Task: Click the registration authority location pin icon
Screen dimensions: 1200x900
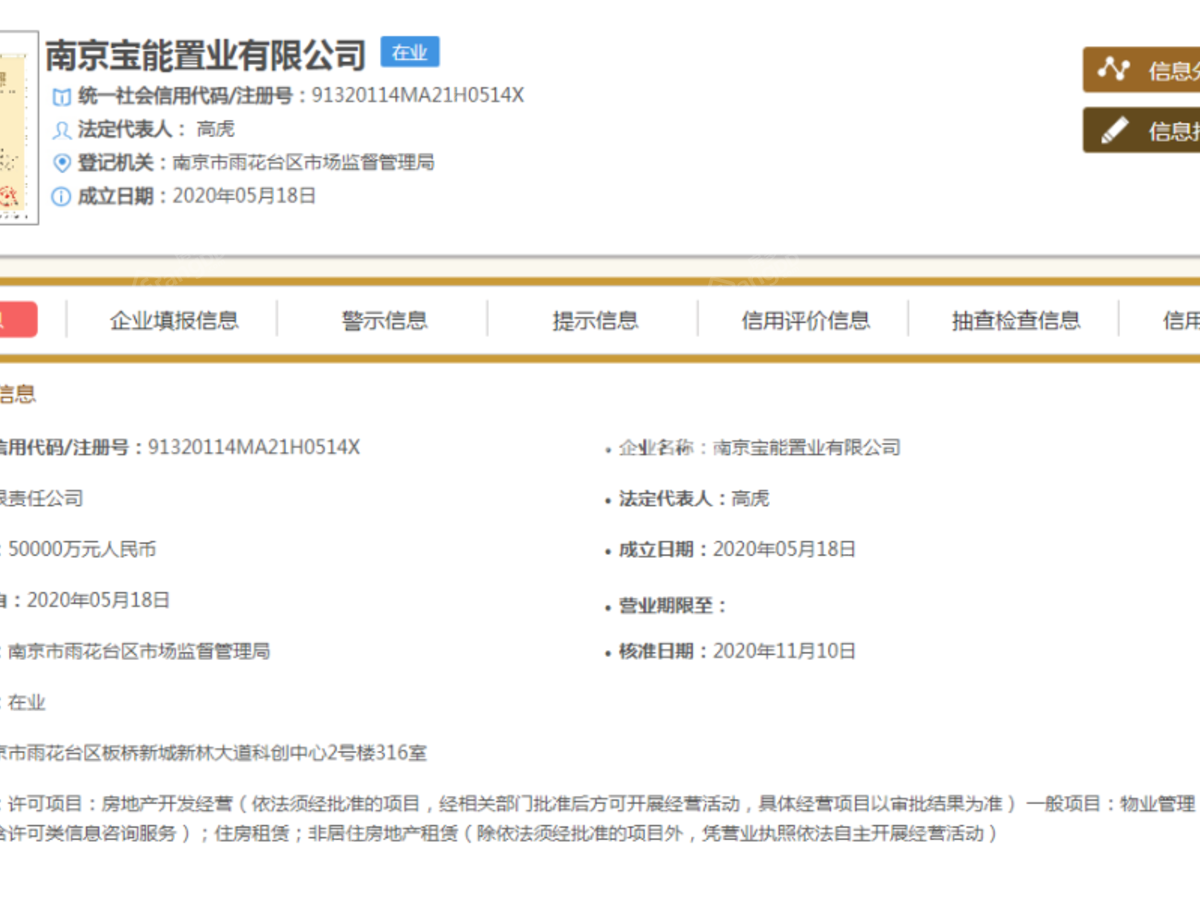Action: (62, 163)
